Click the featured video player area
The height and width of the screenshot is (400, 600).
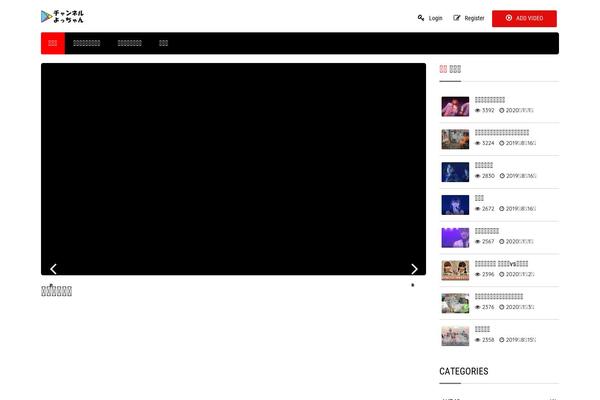[233, 169]
